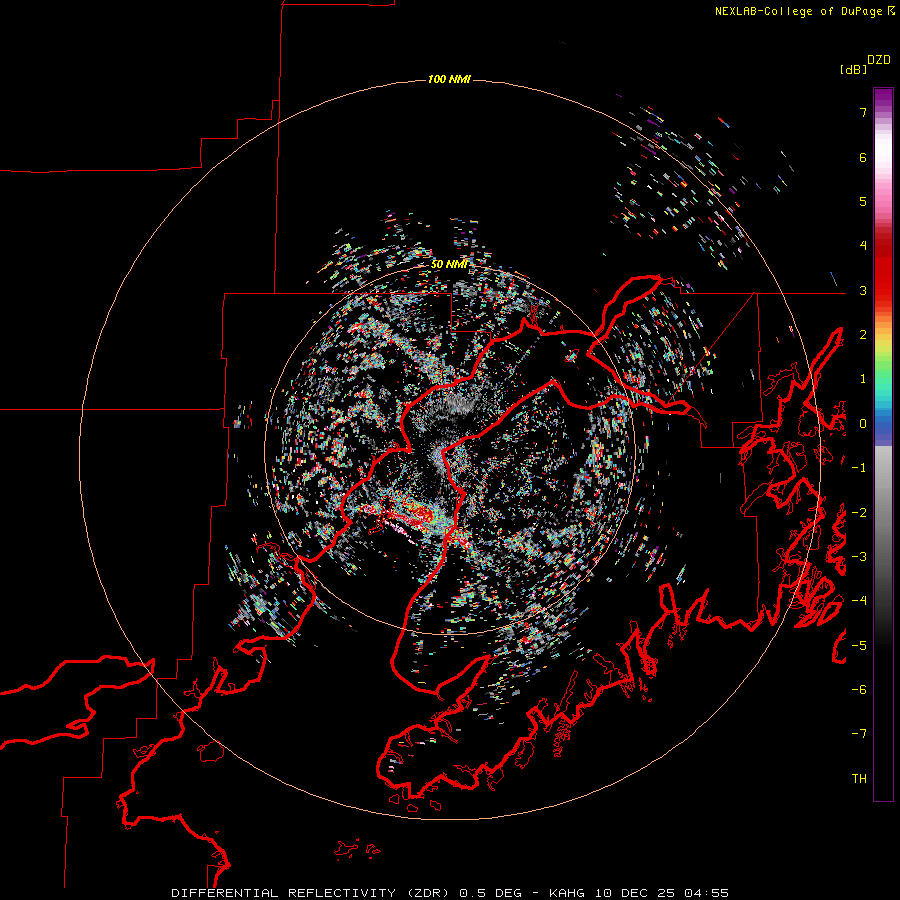Click the [dB] unit label
The width and height of the screenshot is (900, 900).
(x=853, y=69)
